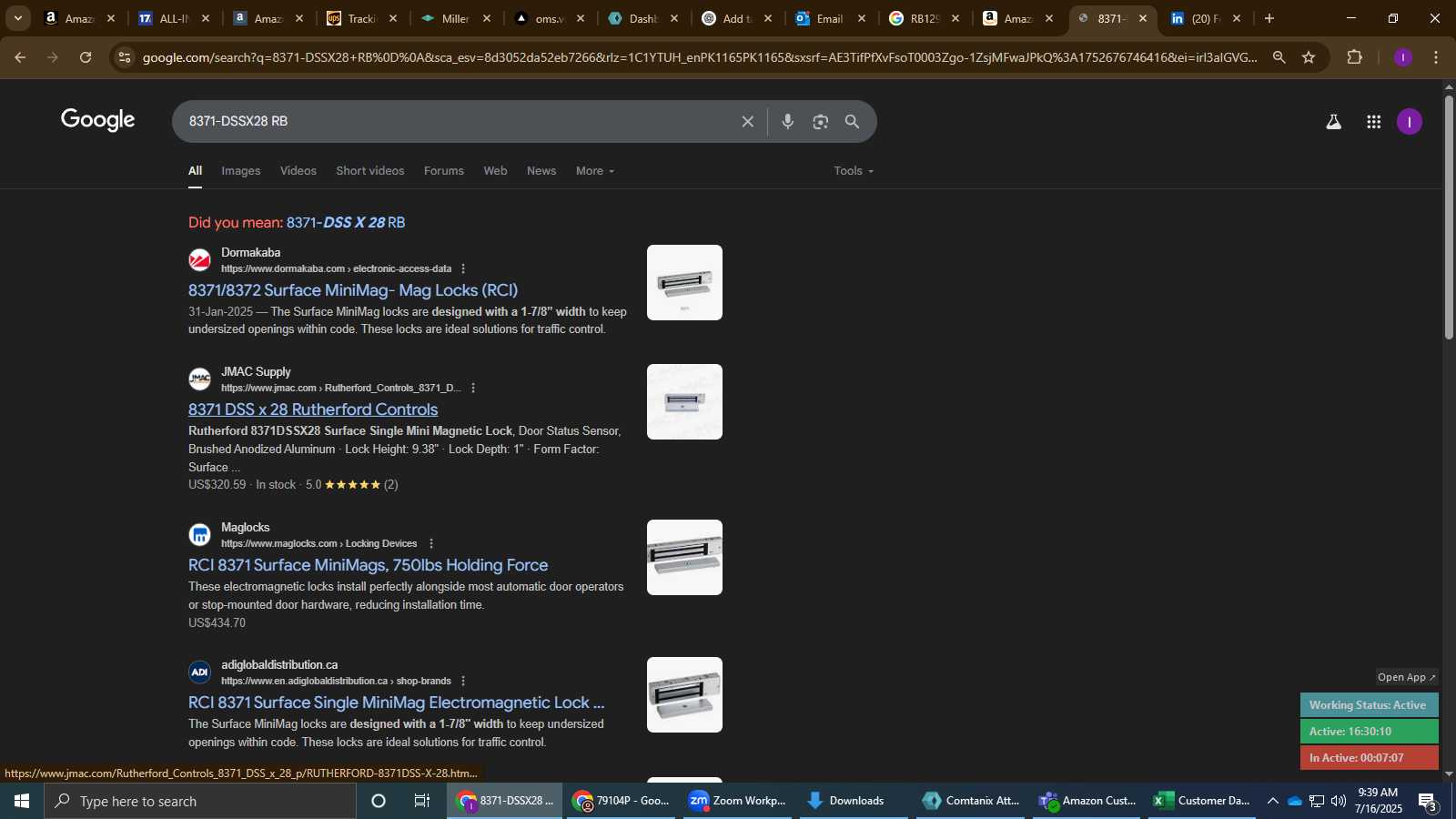Expand the More search filters dropdown
This screenshot has width=1456, height=819.
coord(595,171)
